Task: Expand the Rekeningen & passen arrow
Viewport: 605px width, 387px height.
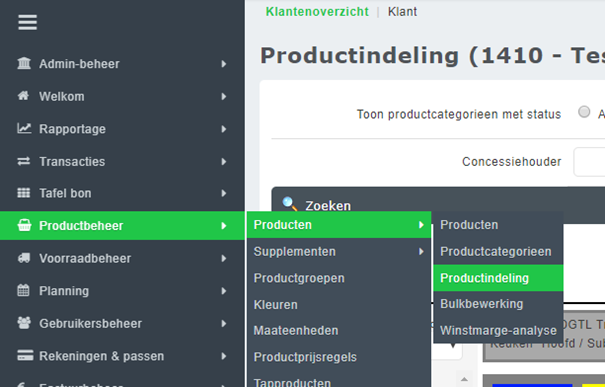Action: tap(224, 356)
